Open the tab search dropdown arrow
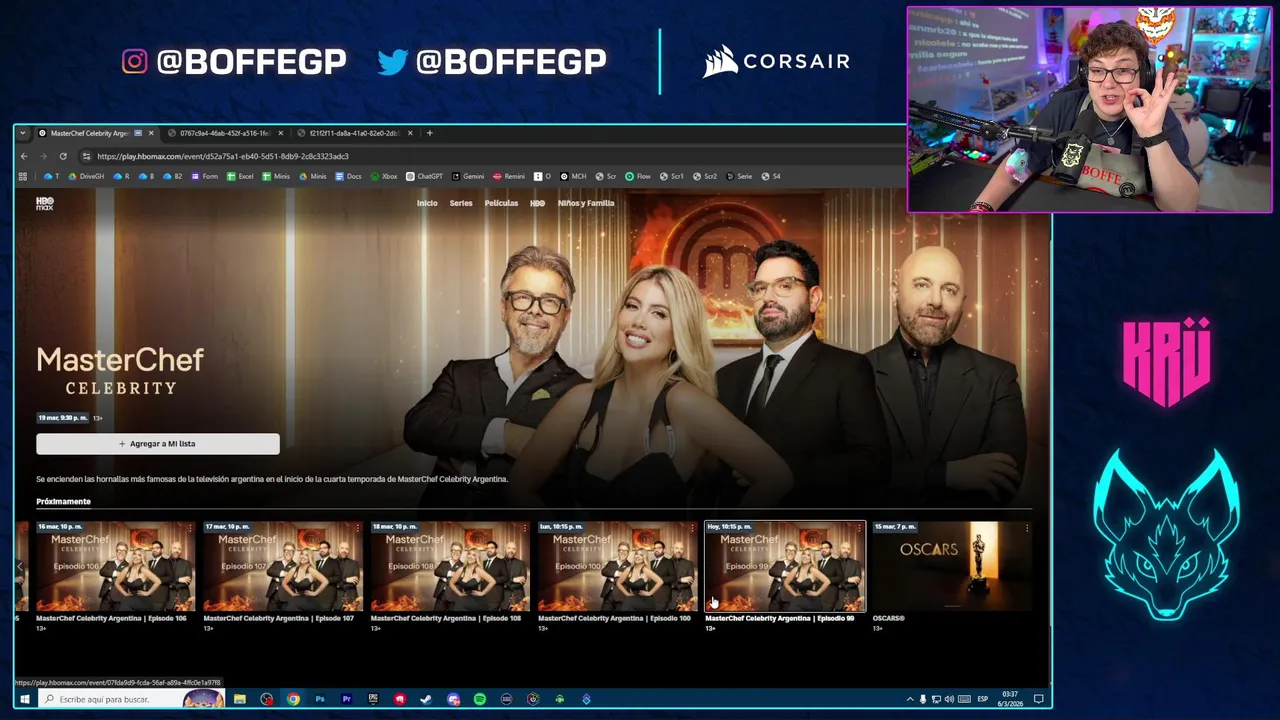Viewport: 1280px width, 720px height. pos(22,133)
